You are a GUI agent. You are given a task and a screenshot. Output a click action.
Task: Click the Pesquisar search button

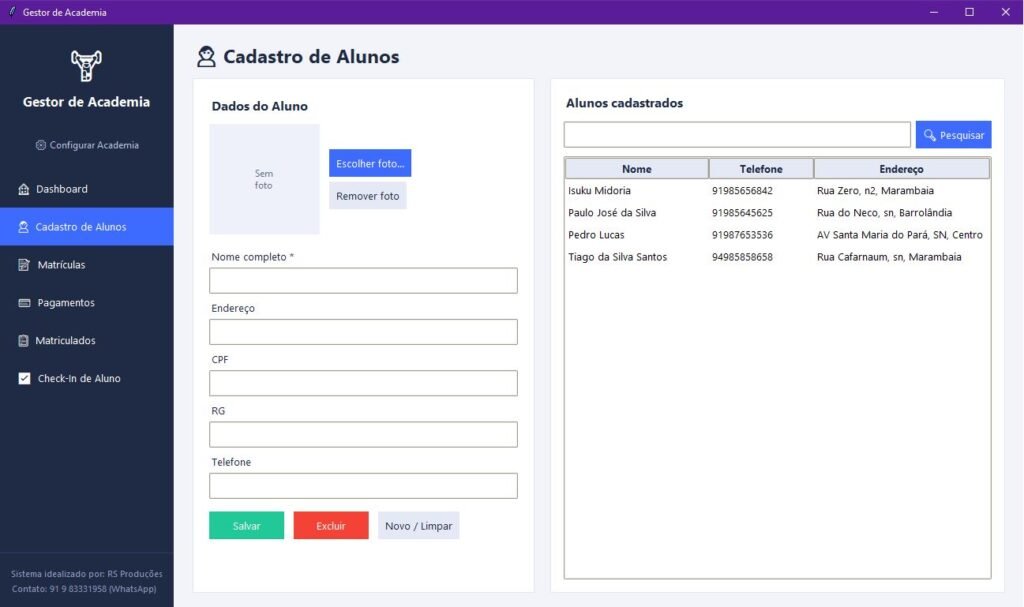(x=953, y=135)
